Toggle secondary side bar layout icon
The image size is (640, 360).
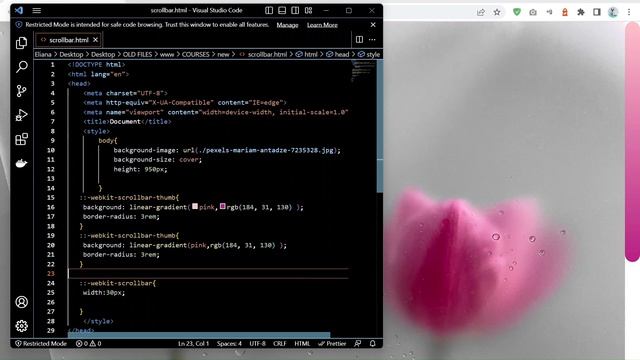295,11
